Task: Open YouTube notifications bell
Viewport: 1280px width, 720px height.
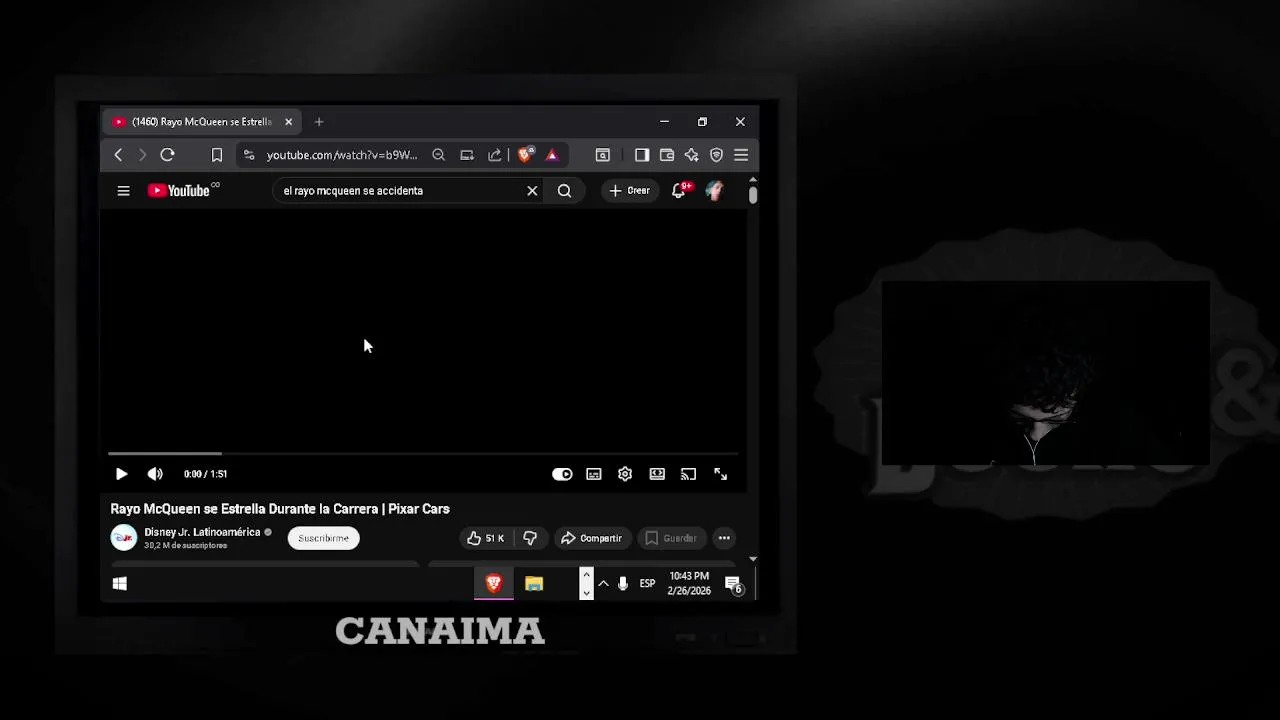Action: tap(679, 191)
